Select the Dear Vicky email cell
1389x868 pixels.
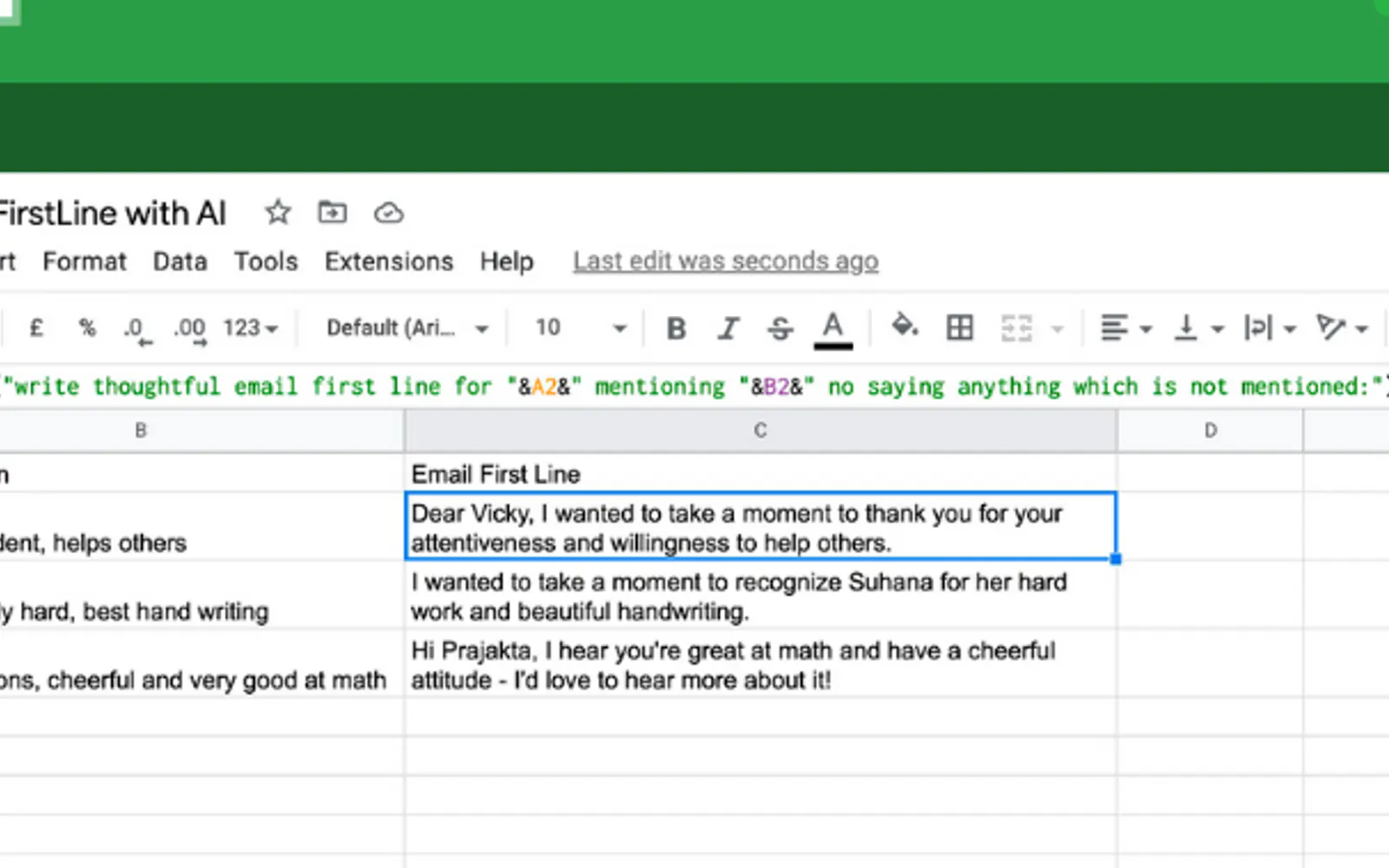[x=760, y=527]
